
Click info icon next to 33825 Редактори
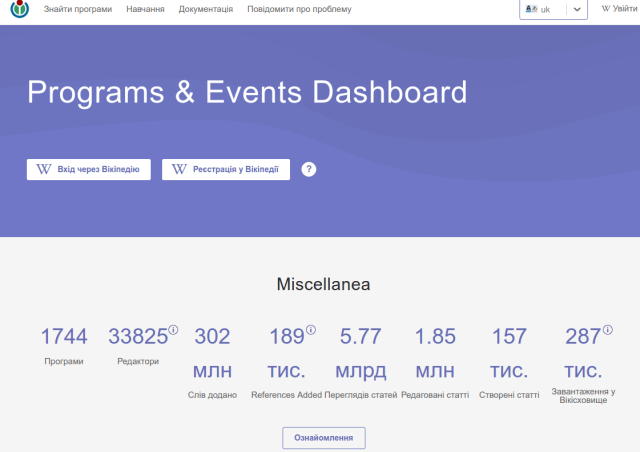tap(173, 329)
